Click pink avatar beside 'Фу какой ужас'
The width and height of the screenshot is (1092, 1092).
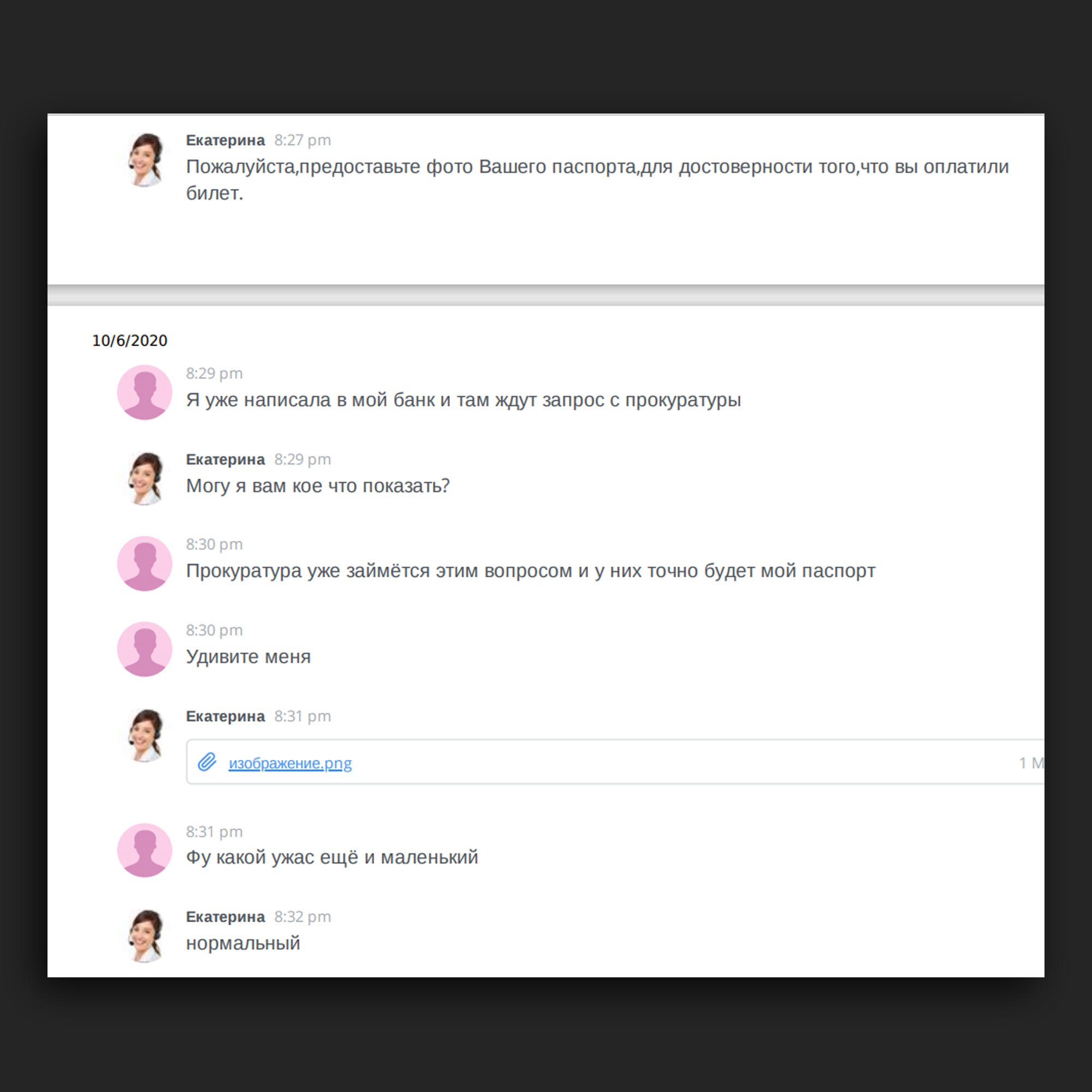point(145,850)
